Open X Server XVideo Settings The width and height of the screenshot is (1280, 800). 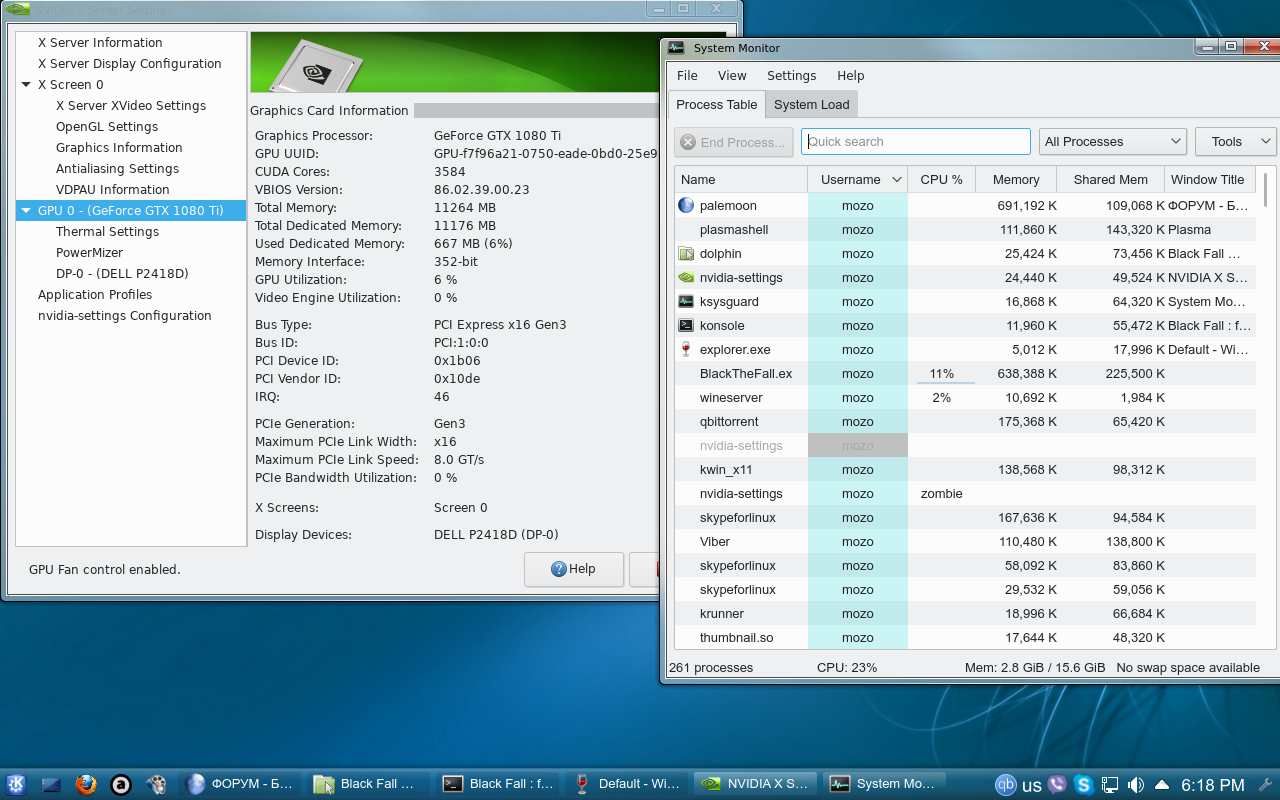pyautogui.click(x=131, y=106)
